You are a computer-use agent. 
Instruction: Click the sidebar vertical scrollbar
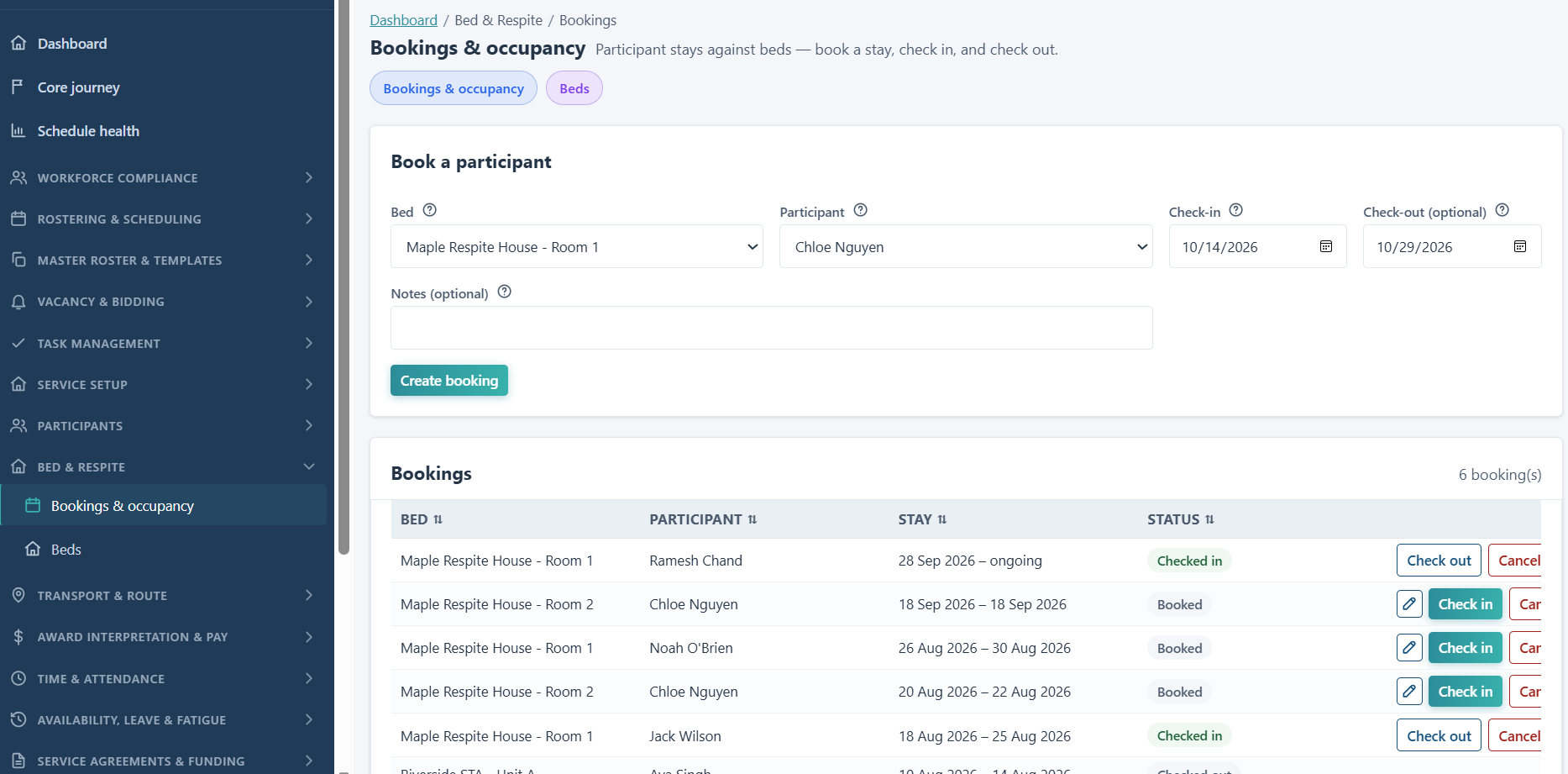click(x=343, y=277)
